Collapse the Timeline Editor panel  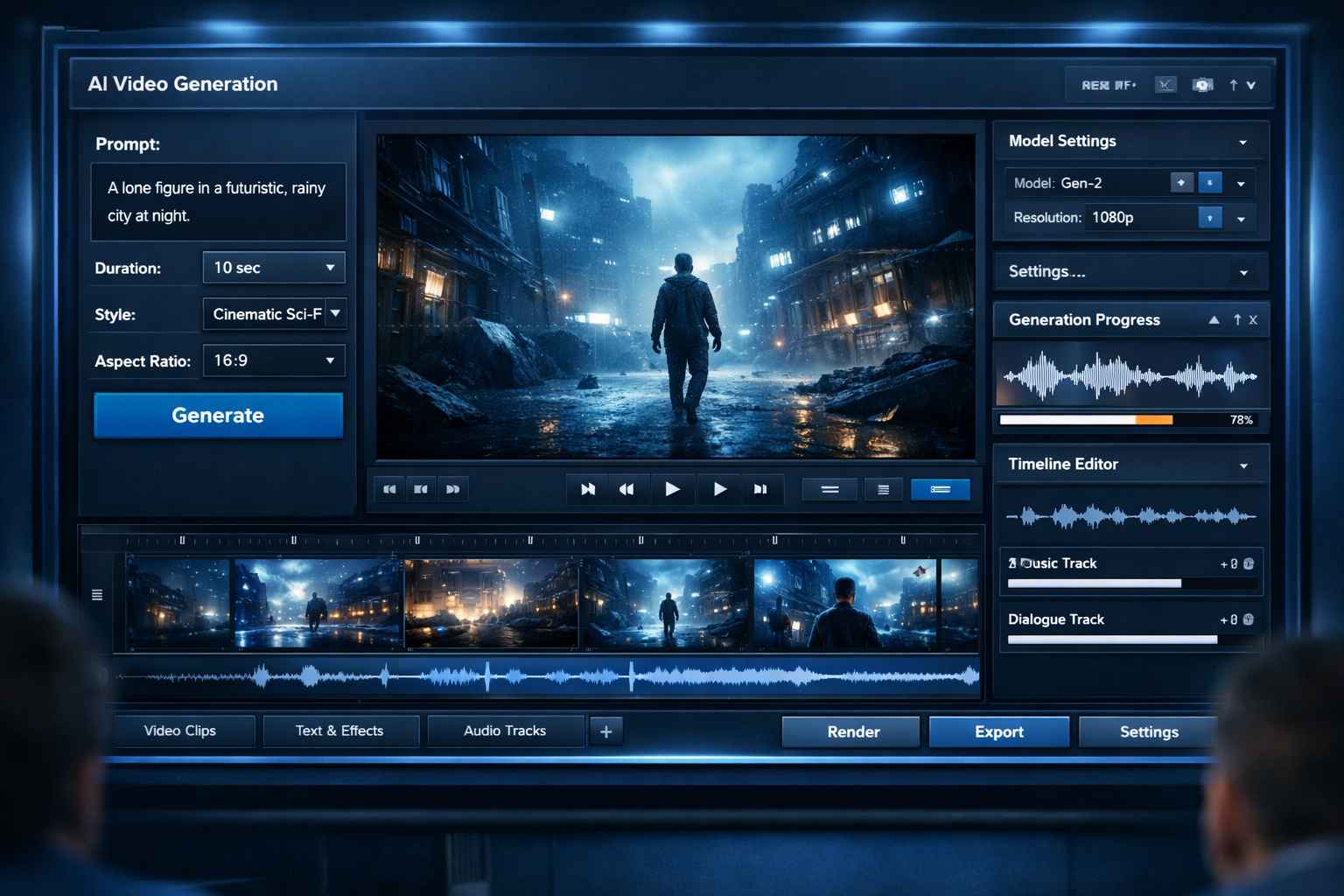(x=1243, y=465)
